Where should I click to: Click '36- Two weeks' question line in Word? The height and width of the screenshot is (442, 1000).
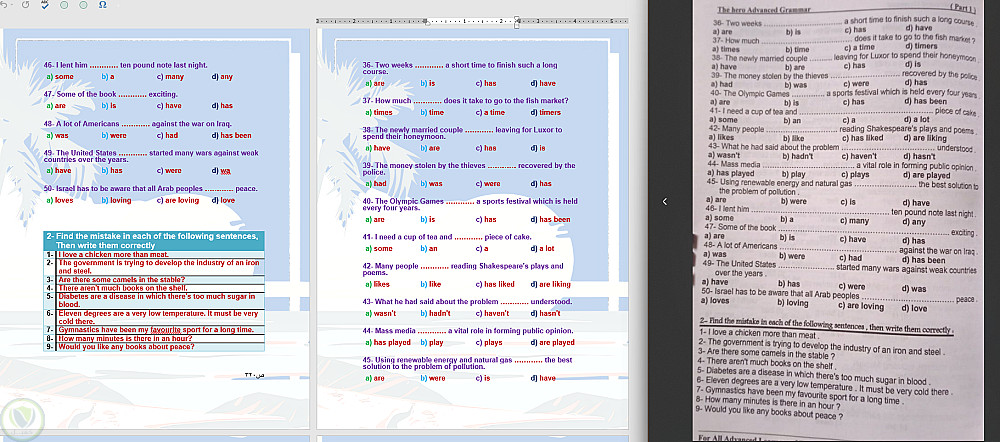click(460, 68)
